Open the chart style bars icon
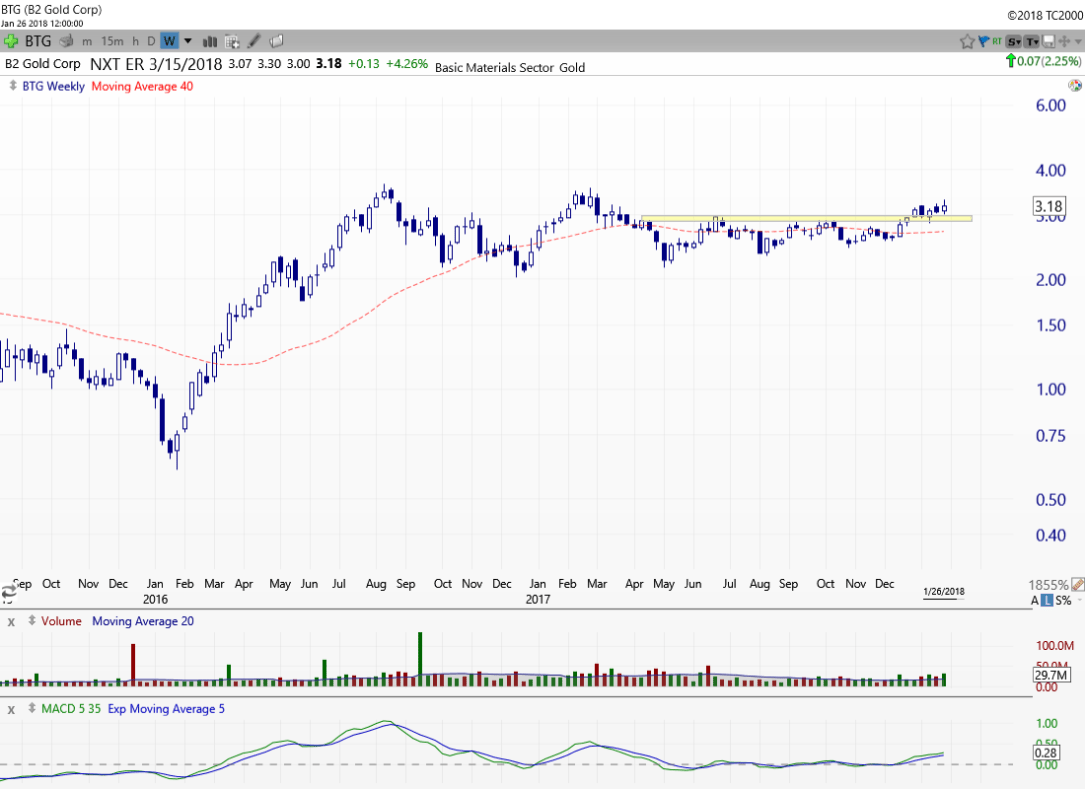The width and height of the screenshot is (1085, 789). click(210, 41)
